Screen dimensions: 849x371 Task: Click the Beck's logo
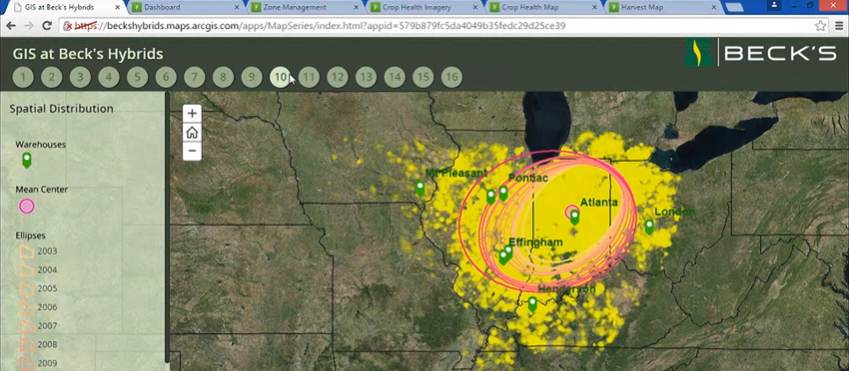(761, 53)
